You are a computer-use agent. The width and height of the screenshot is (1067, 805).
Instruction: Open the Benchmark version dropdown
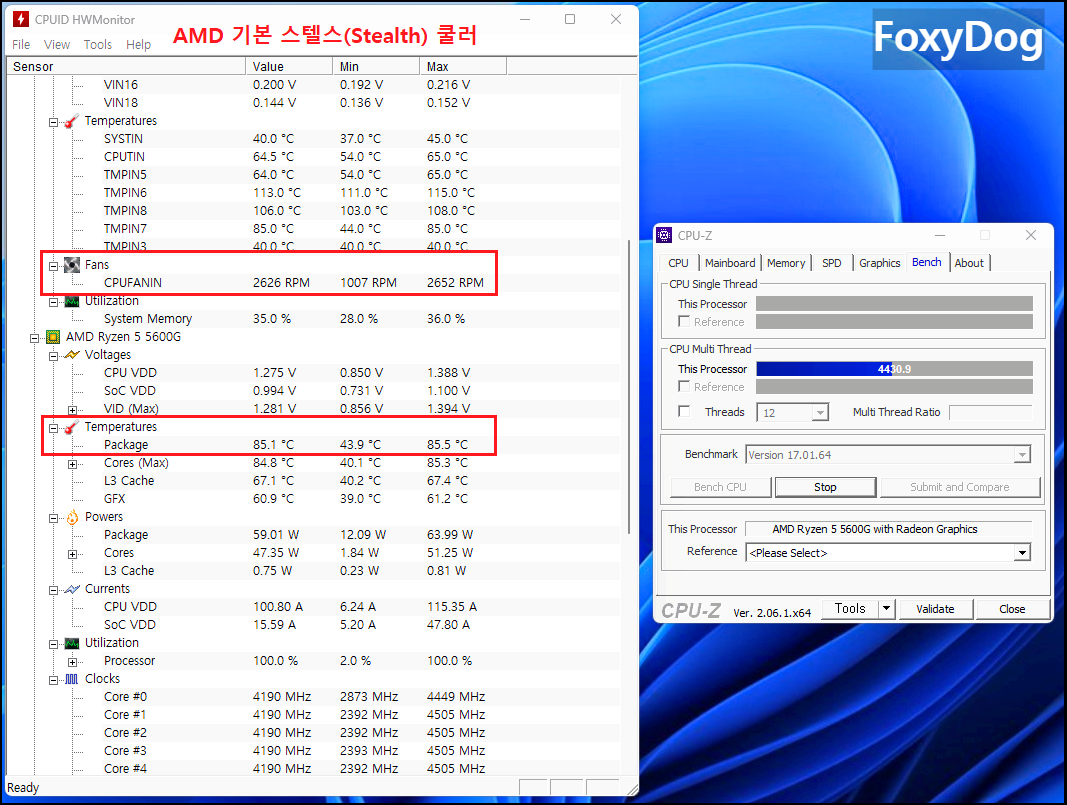click(x=1022, y=455)
